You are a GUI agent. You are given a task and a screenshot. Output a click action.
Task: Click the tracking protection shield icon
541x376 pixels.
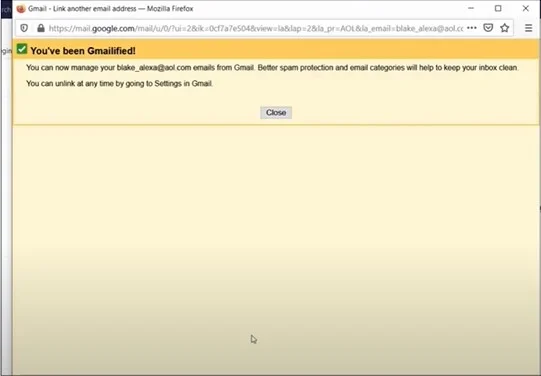pos(24,28)
